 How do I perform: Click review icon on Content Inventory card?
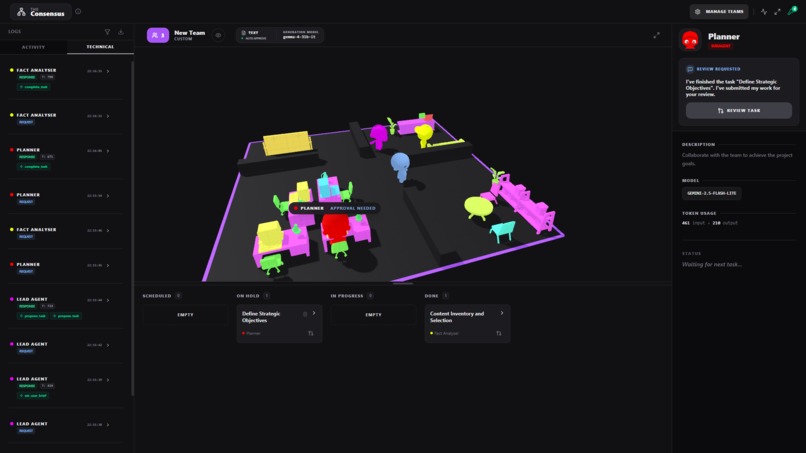click(x=499, y=333)
